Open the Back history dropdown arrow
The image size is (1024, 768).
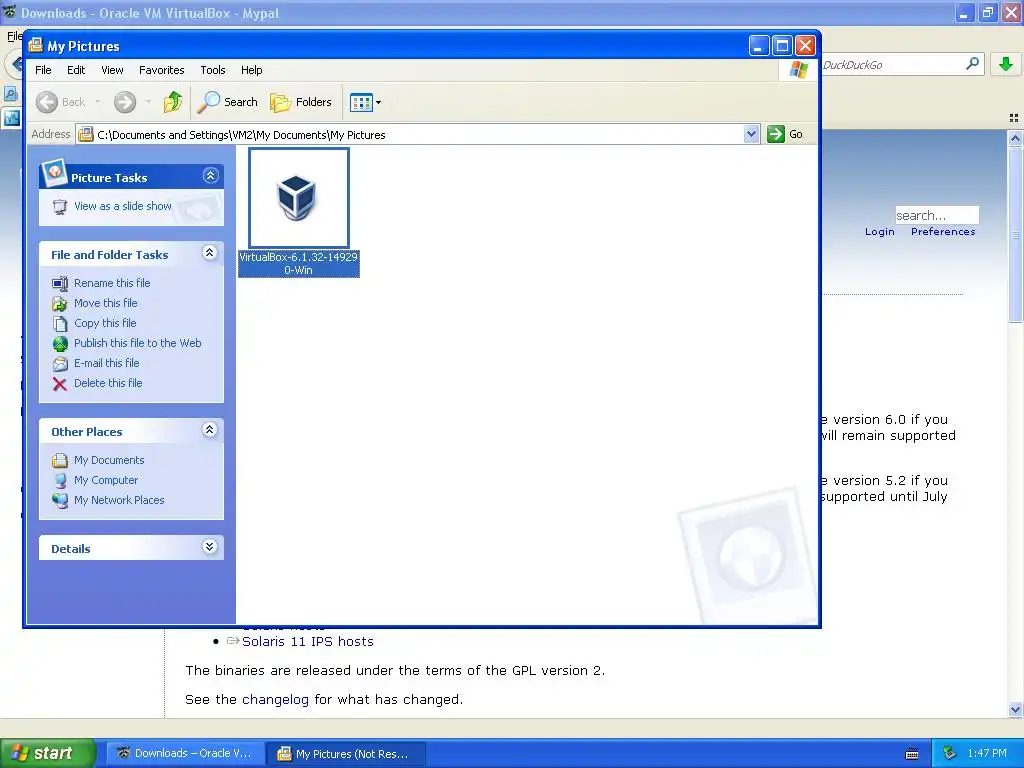(x=98, y=102)
